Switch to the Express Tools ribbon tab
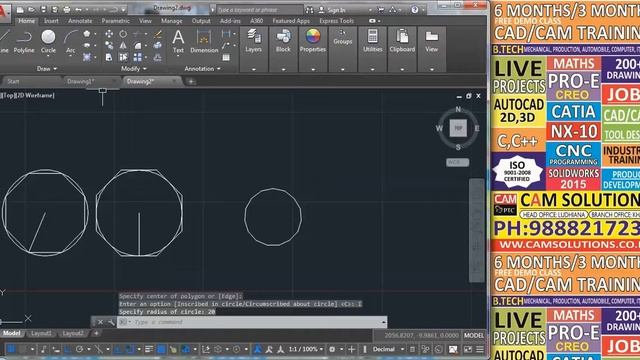640x360 pixels. coord(336,21)
